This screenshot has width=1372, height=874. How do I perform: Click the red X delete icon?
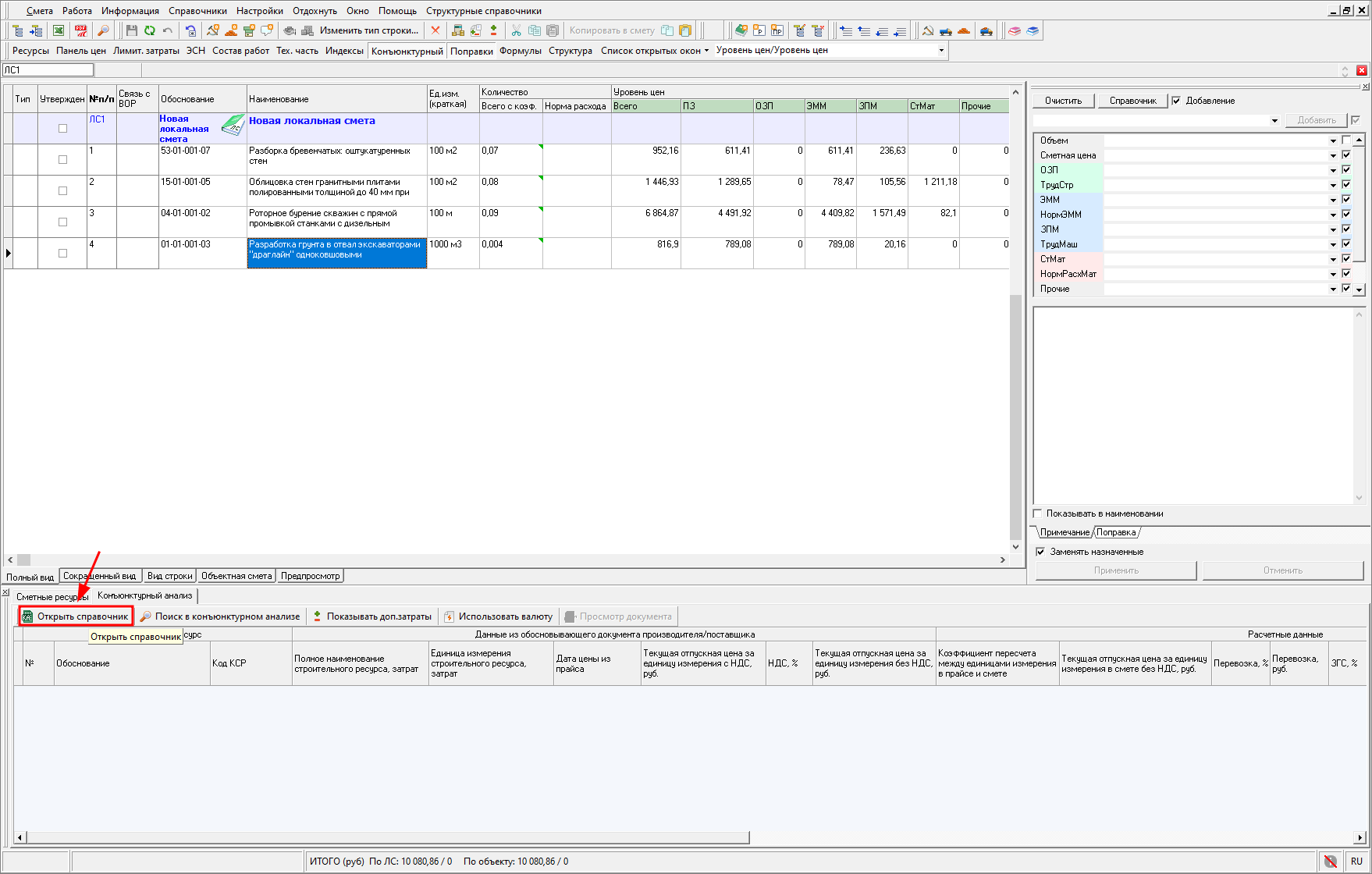click(435, 30)
